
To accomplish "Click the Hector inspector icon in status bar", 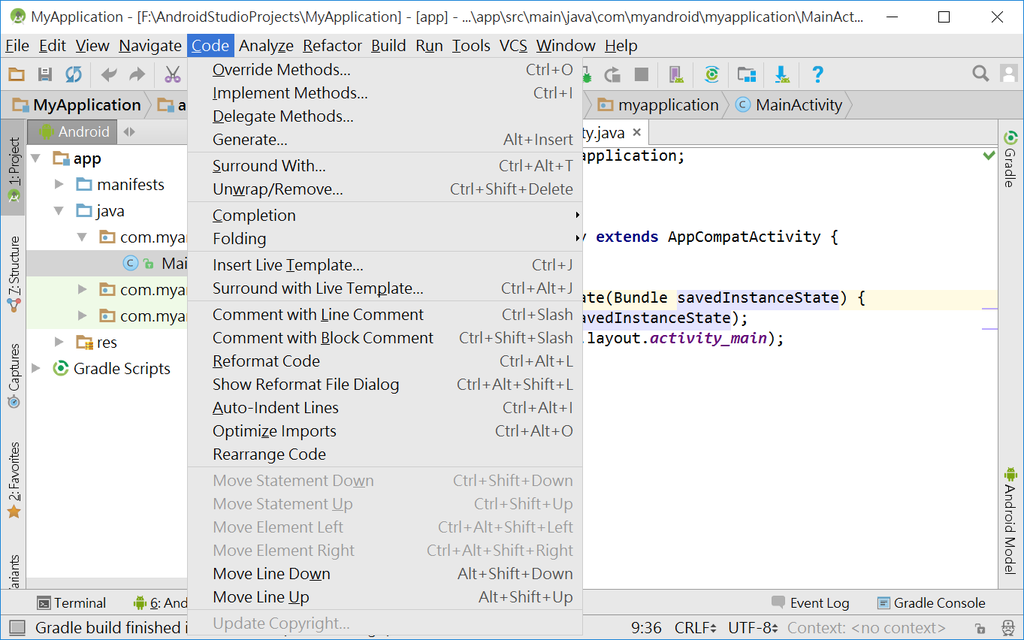I will pyautogui.click(x=1008, y=628).
